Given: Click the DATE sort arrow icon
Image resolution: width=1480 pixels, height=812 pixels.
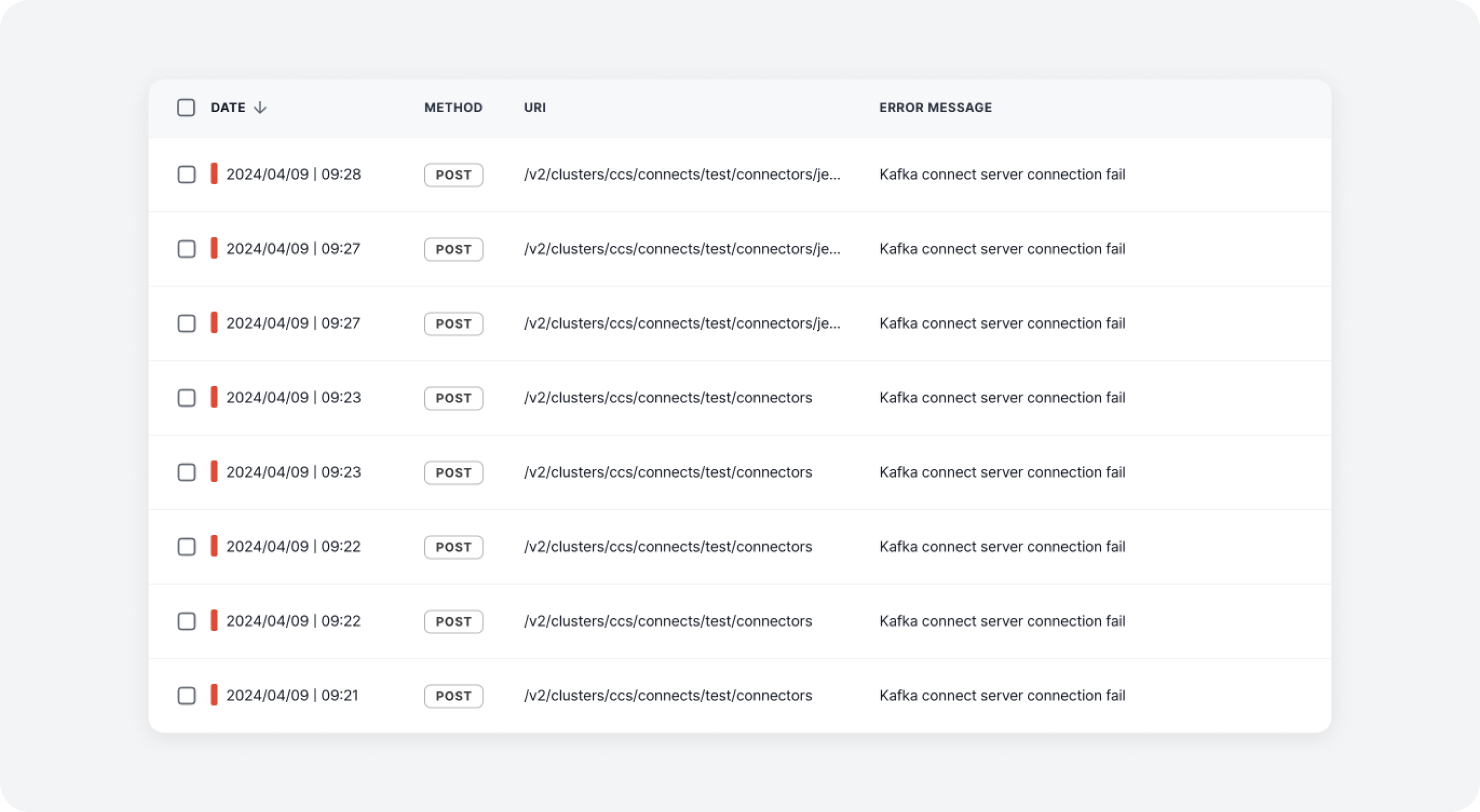Looking at the screenshot, I should click(x=260, y=107).
